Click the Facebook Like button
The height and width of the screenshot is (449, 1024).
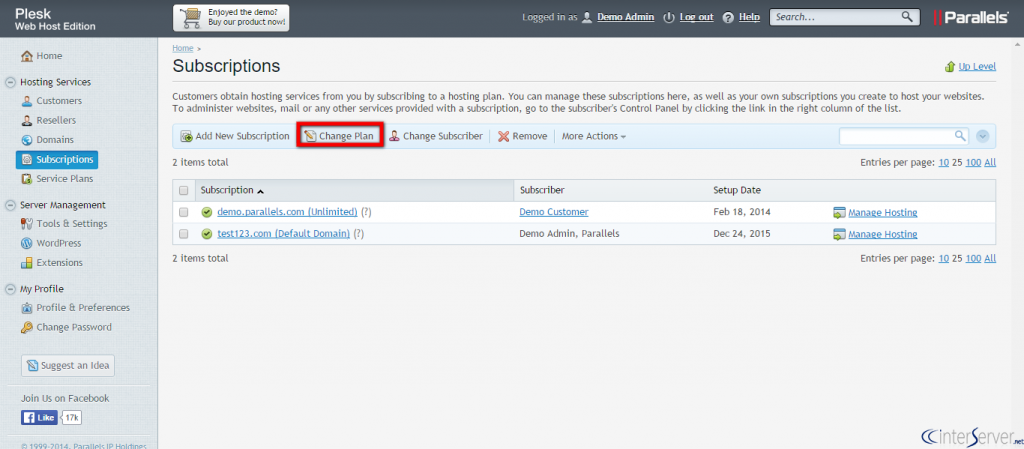pyautogui.click(x=39, y=418)
